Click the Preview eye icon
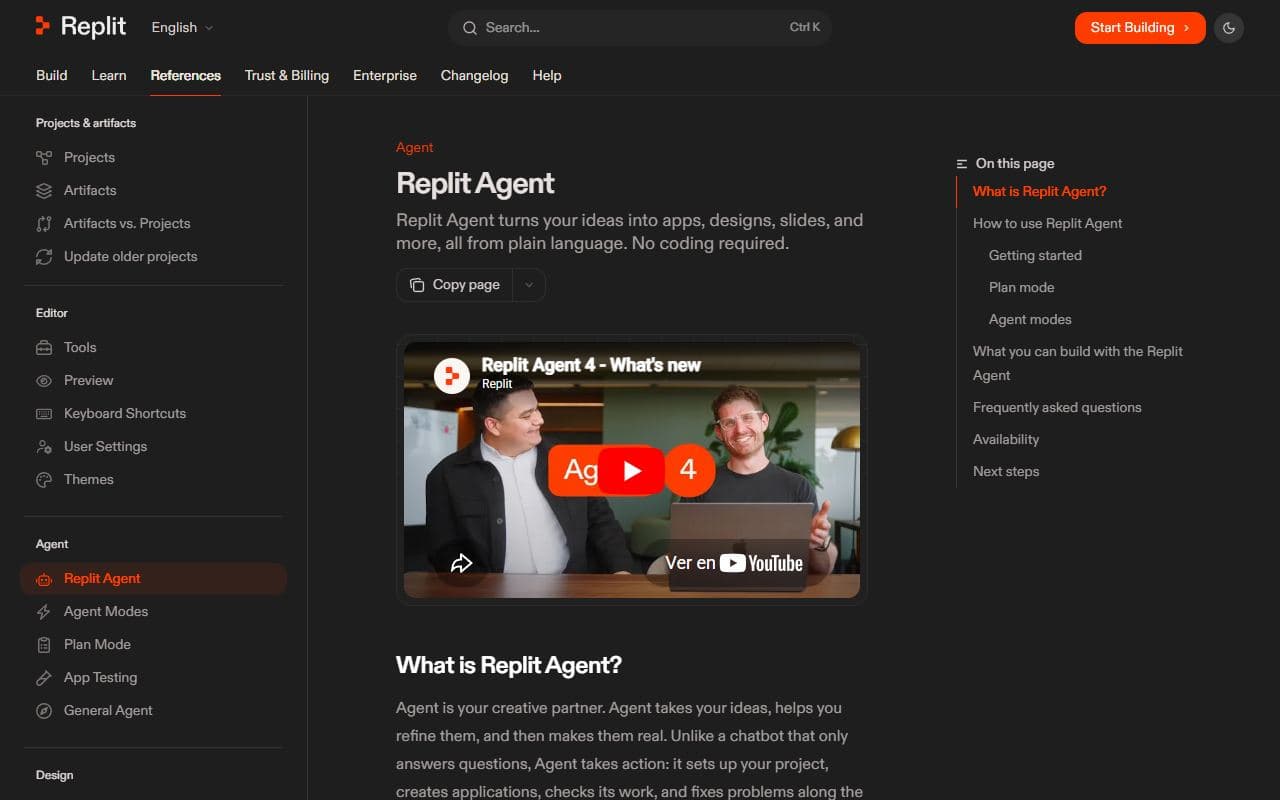Viewport: 1280px width, 800px height. (44, 380)
